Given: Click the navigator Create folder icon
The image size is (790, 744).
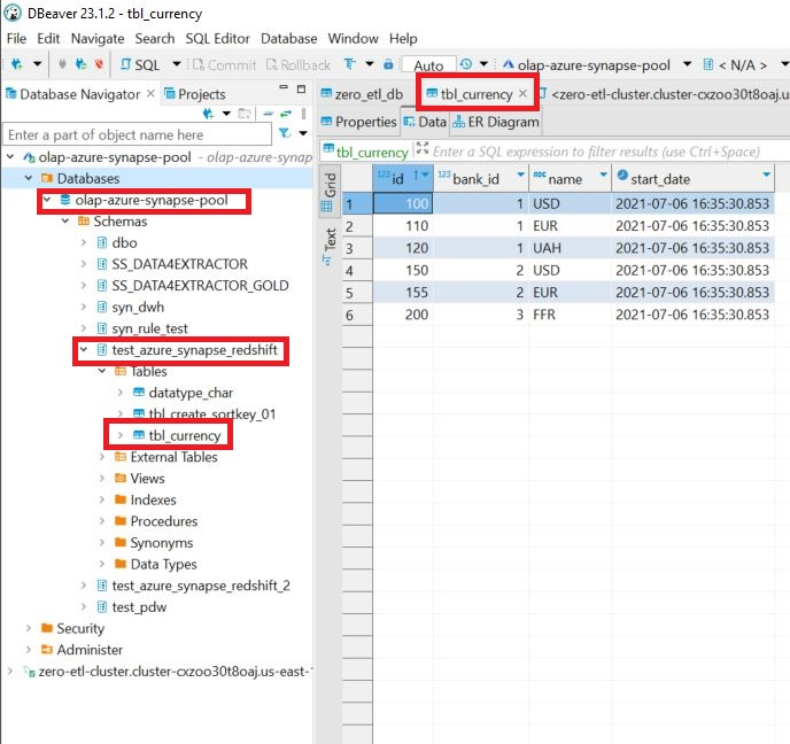Looking at the screenshot, I should (244, 114).
